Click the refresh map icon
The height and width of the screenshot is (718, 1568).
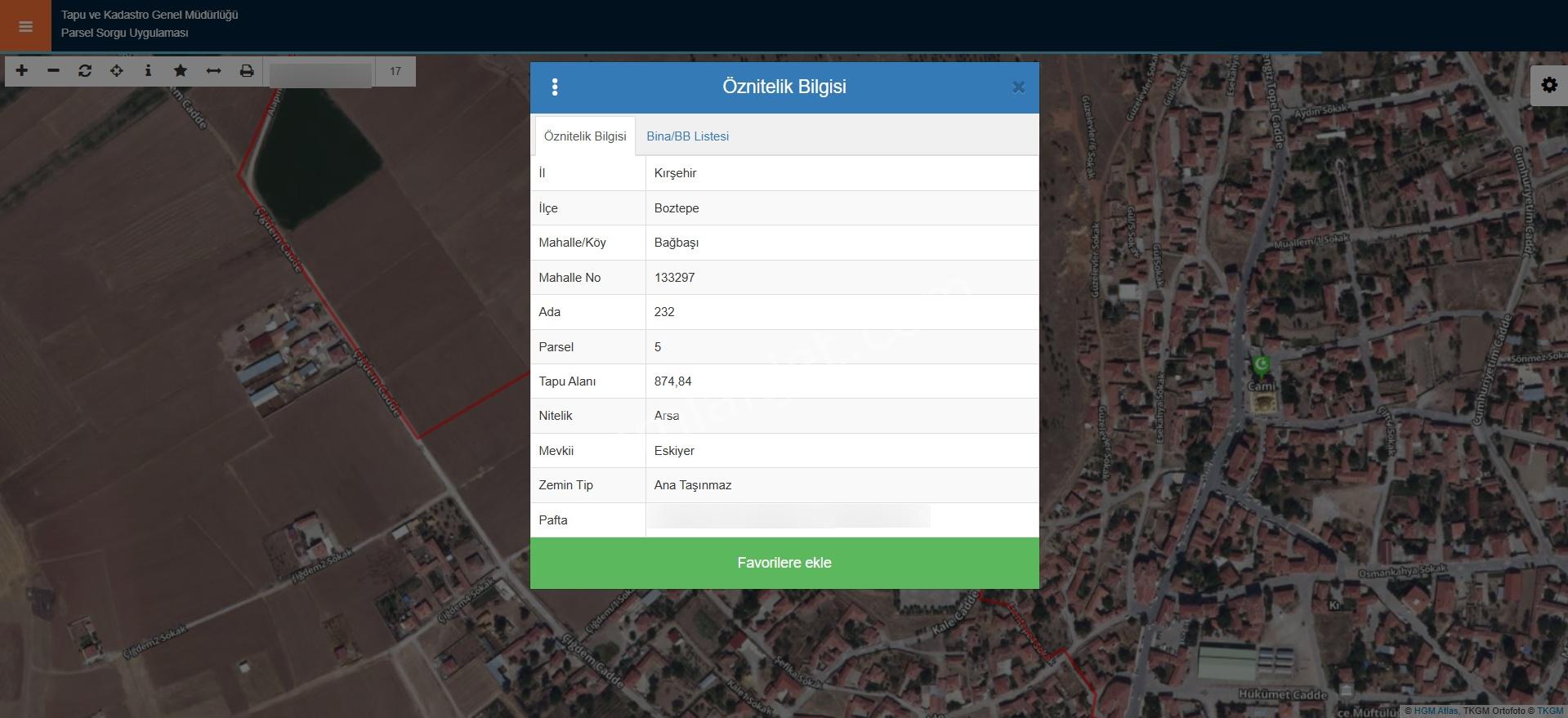tap(85, 71)
